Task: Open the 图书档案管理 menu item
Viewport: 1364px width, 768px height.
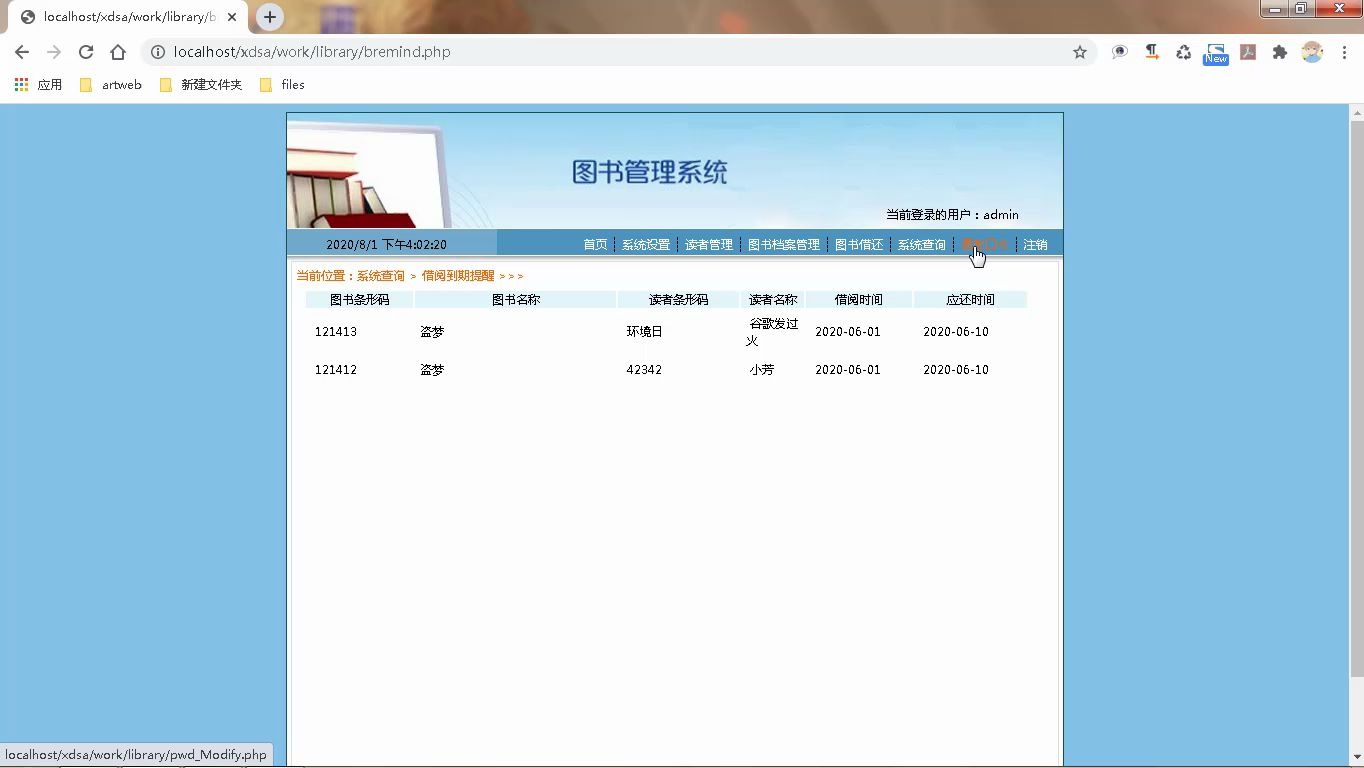Action: (x=783, y=243)
